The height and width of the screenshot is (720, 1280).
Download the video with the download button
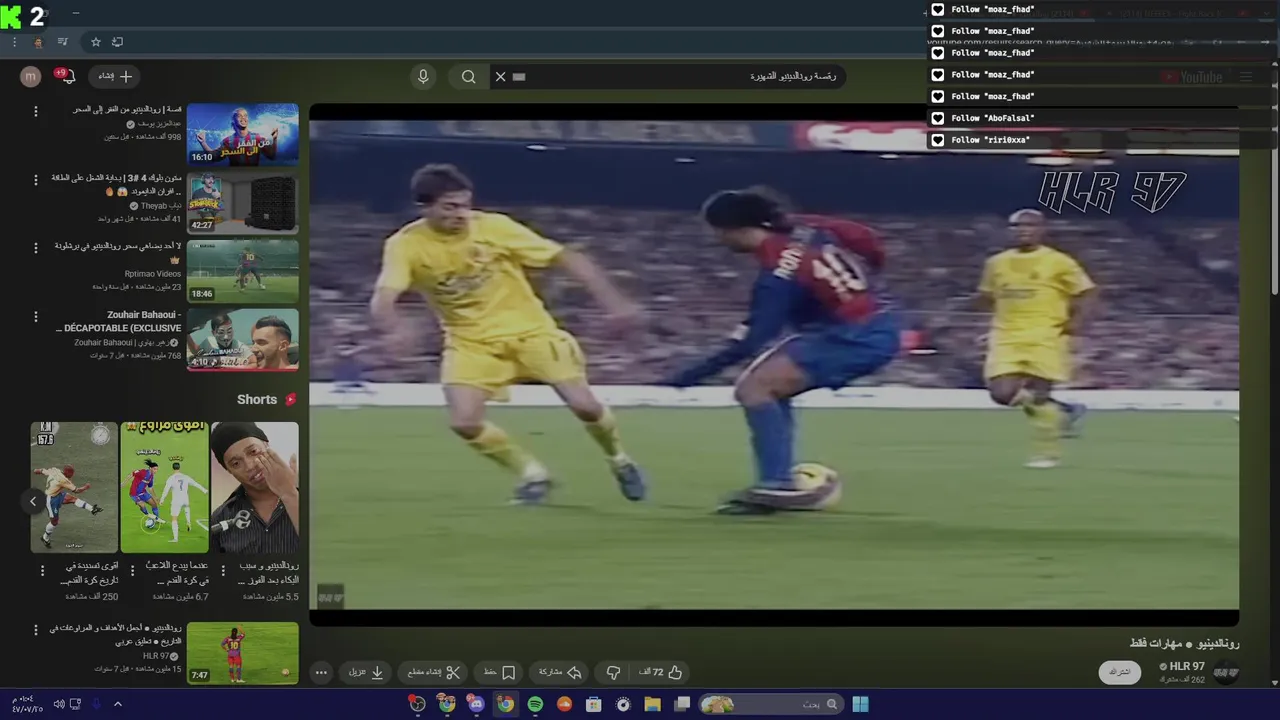coord(366,672)
